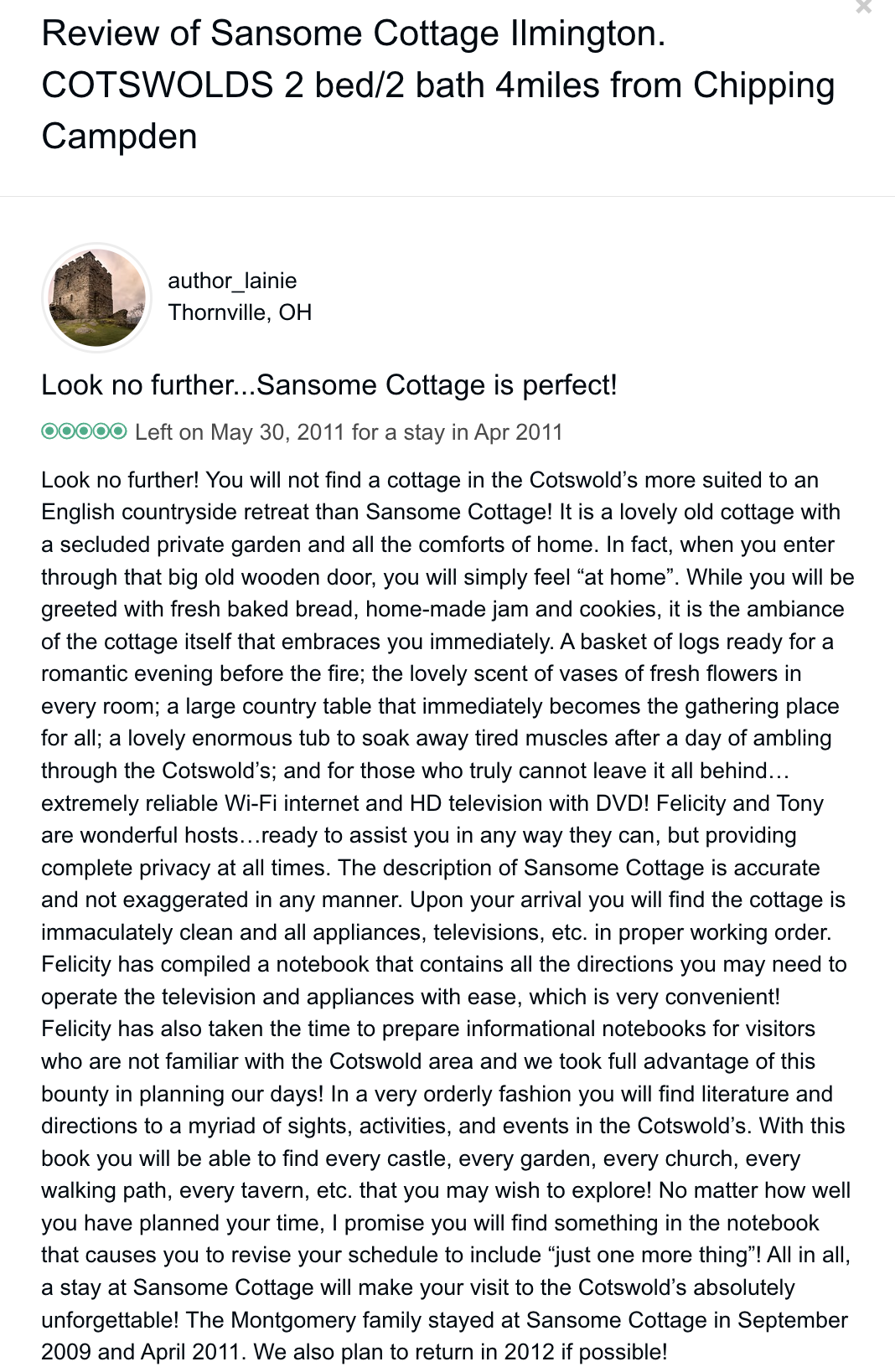Click the review's first sentence 'Look no further!'
This screenshot has width=895, height=1372.
pyautogui.click(x=119, y=480)
